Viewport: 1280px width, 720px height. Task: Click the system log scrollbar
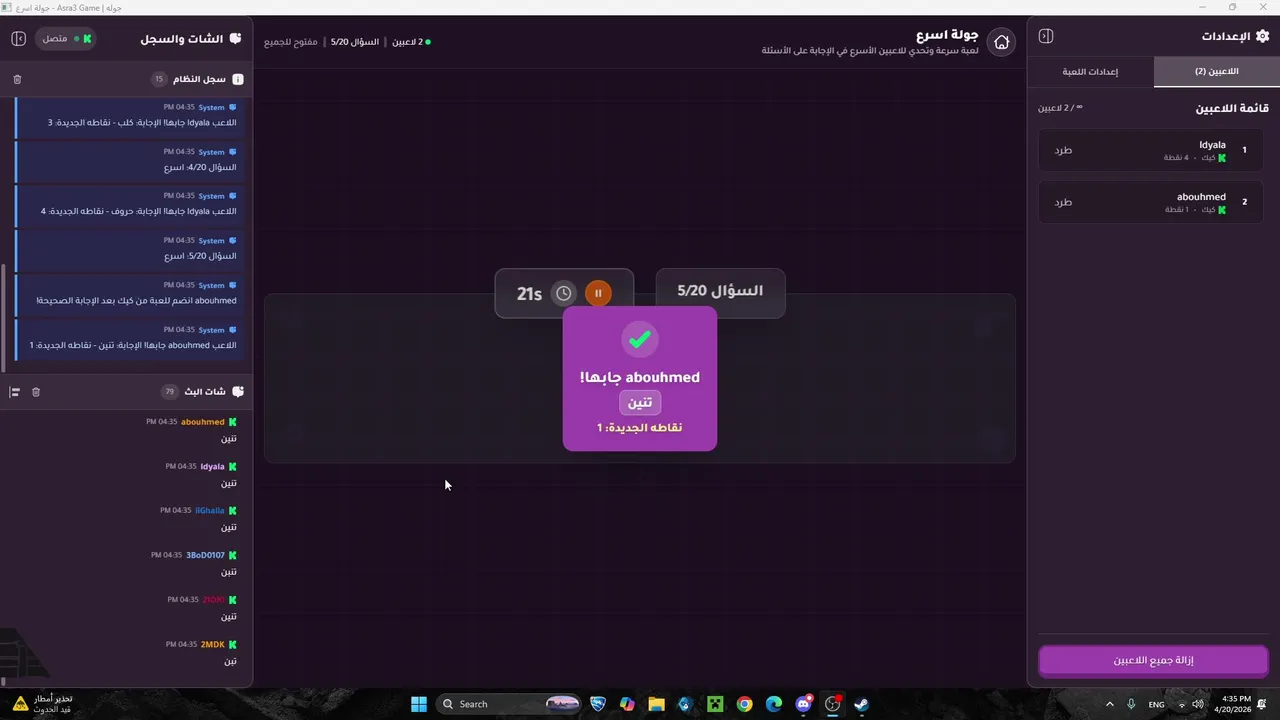pos(3,316)
